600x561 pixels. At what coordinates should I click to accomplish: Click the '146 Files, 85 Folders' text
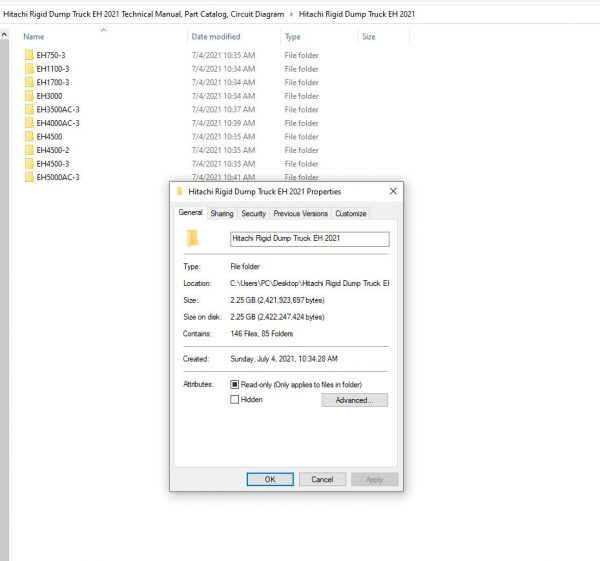coord(262,333)
